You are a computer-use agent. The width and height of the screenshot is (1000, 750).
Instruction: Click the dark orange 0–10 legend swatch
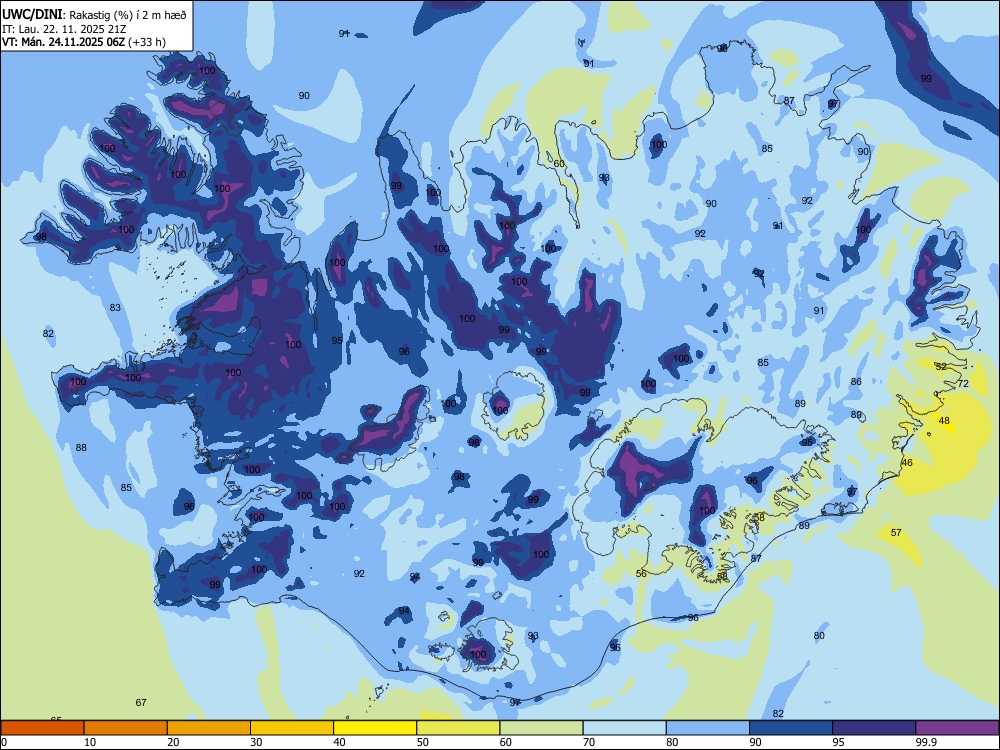point(42,728)
